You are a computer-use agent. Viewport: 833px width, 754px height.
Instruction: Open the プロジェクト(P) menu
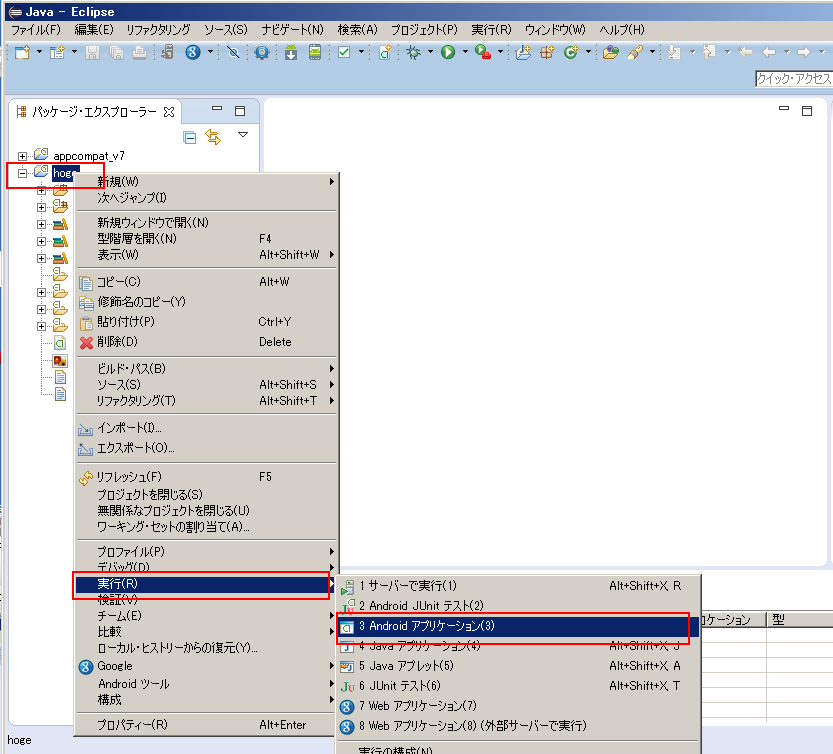[x=424, y=30]
